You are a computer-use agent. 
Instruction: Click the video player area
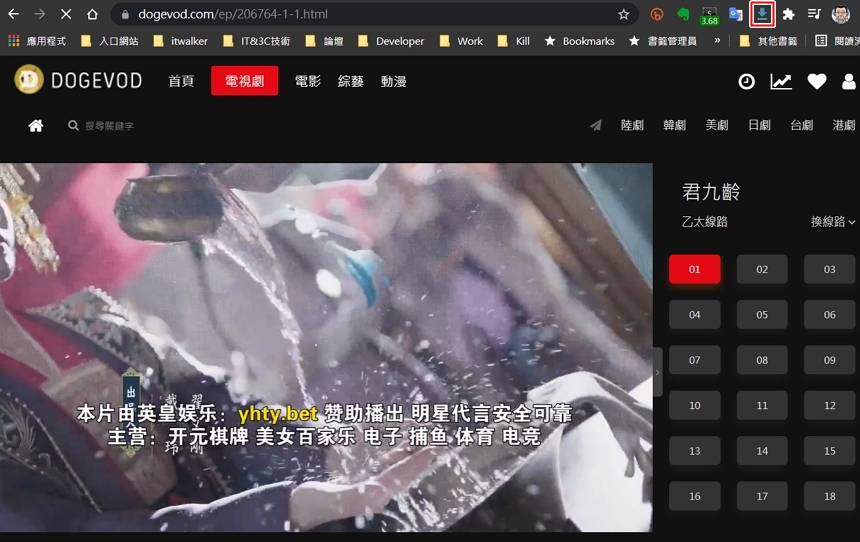pyautogui.click(x=326, y=347)
